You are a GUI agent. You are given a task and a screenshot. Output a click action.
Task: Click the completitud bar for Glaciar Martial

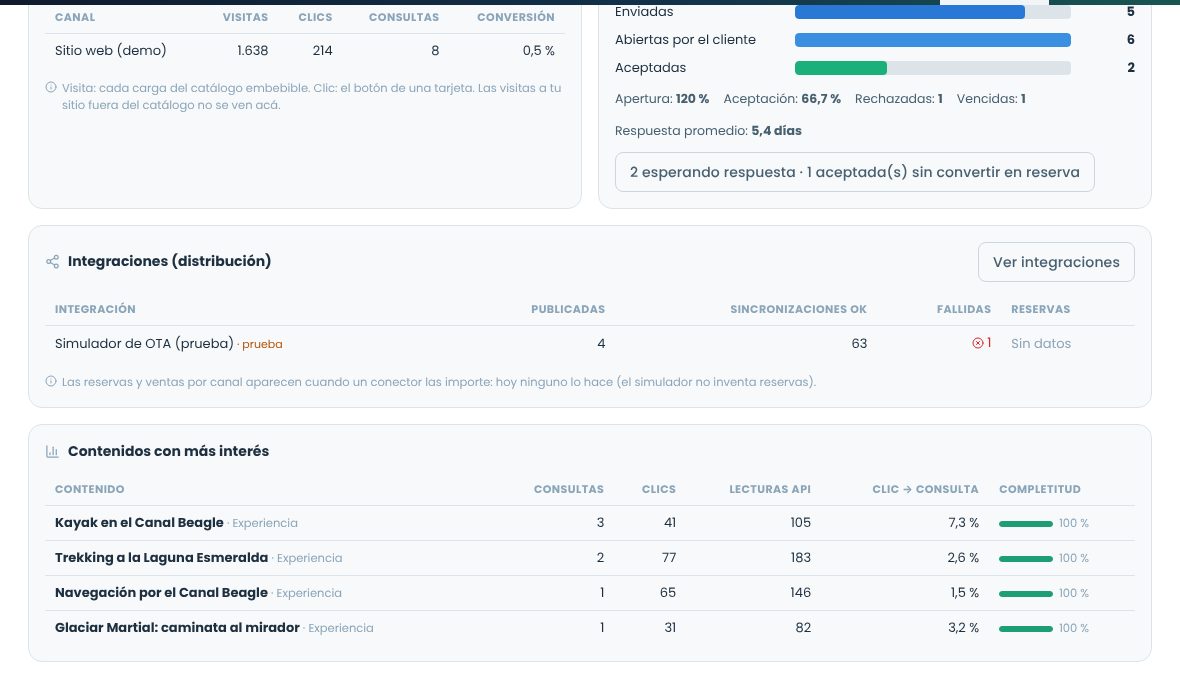point(1026,629)
